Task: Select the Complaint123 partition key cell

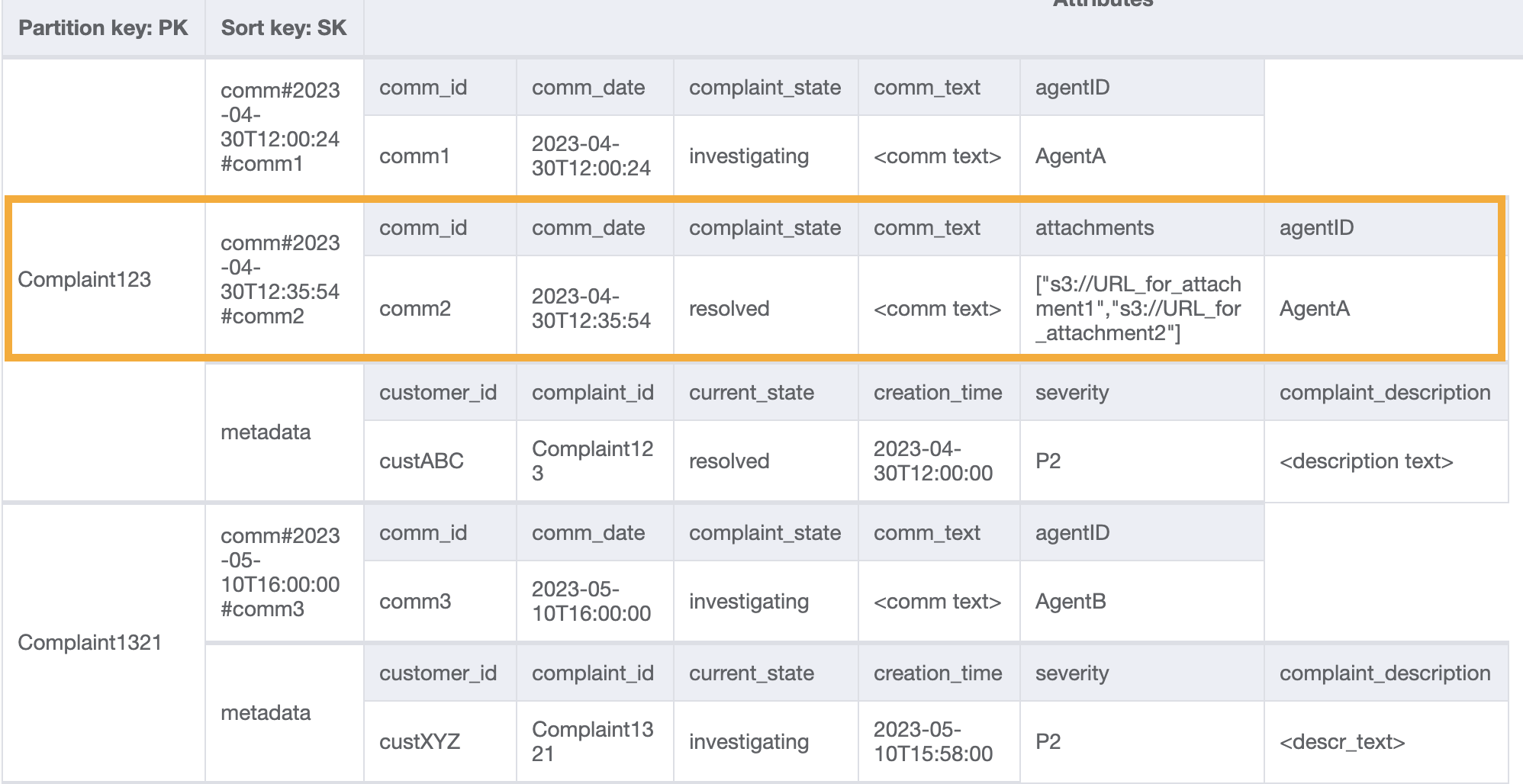Action: click(x=85, y=280)
